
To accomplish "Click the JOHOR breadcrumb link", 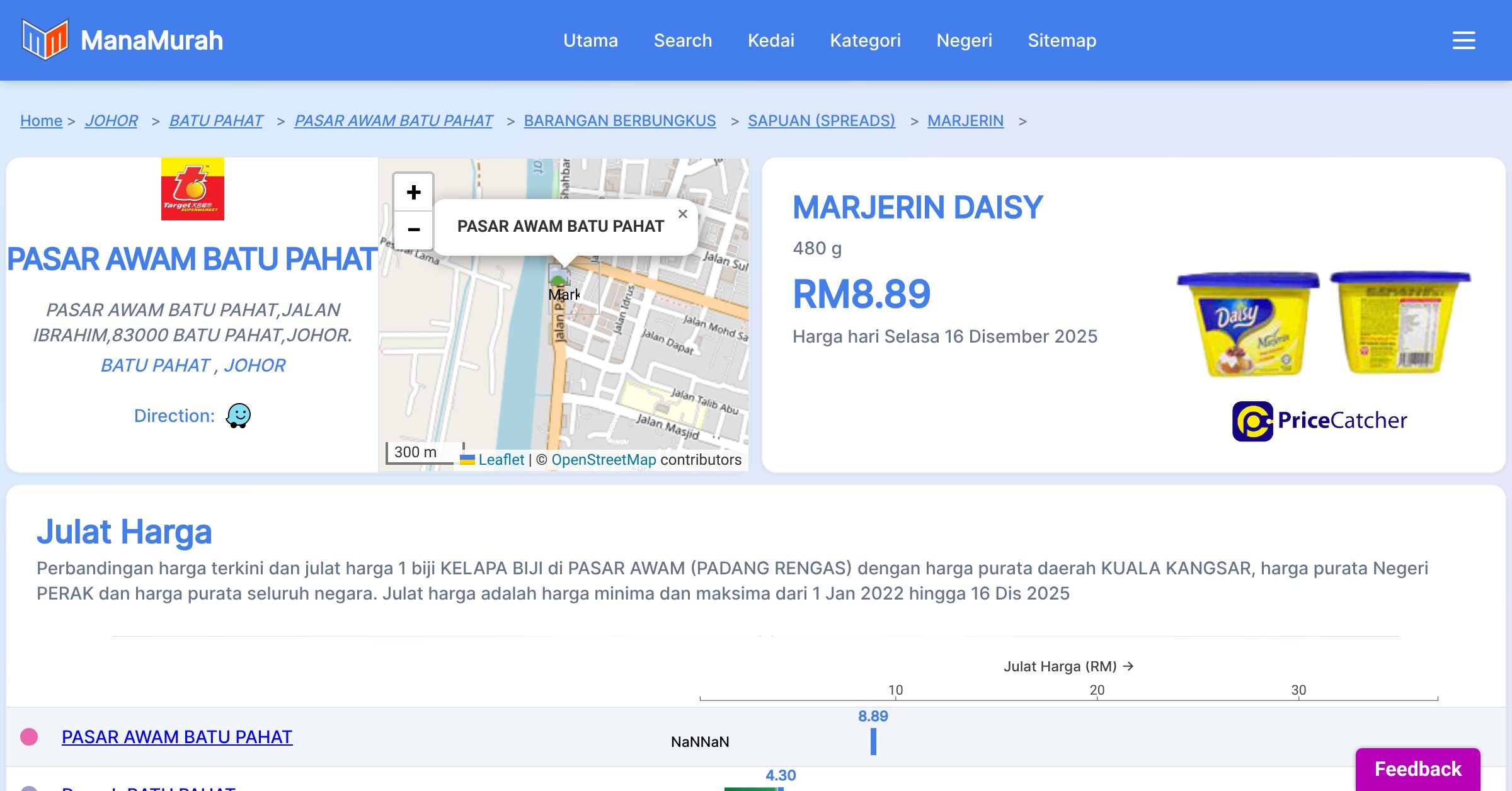I will coord(111,120).
